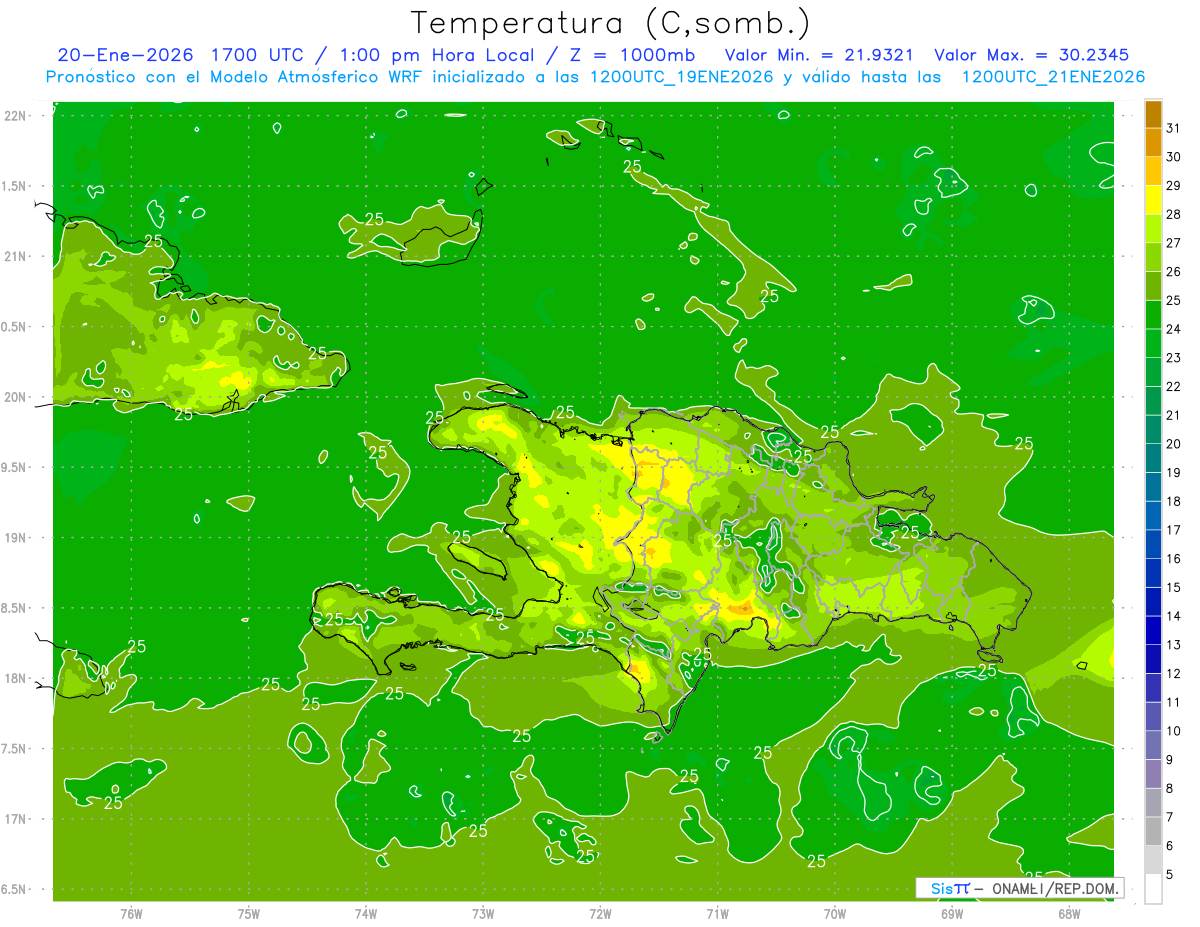This screenshot has height=927, width=1200.
Task: Click the '1700 UTC' time label
Action: pyautogui.click(x=255, y=55)
